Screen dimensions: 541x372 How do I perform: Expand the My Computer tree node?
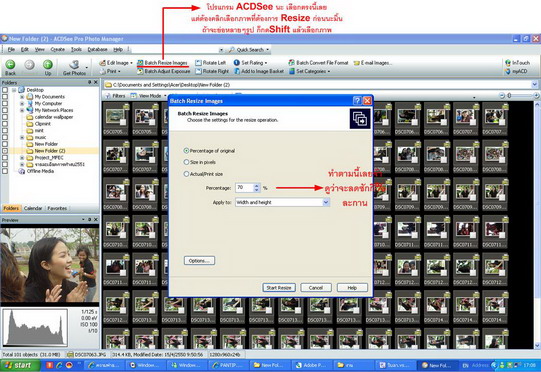click(x=22, y=104)
